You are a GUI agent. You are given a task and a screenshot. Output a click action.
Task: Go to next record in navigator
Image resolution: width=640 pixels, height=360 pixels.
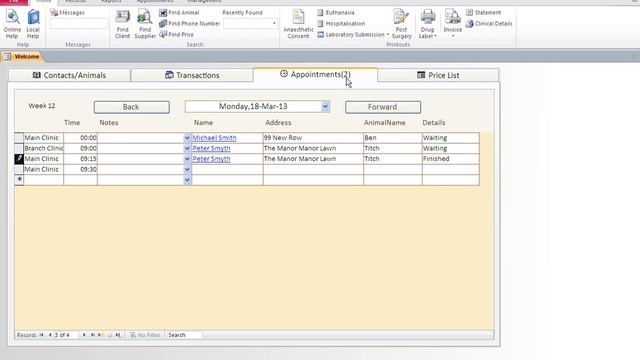point(84,335)
